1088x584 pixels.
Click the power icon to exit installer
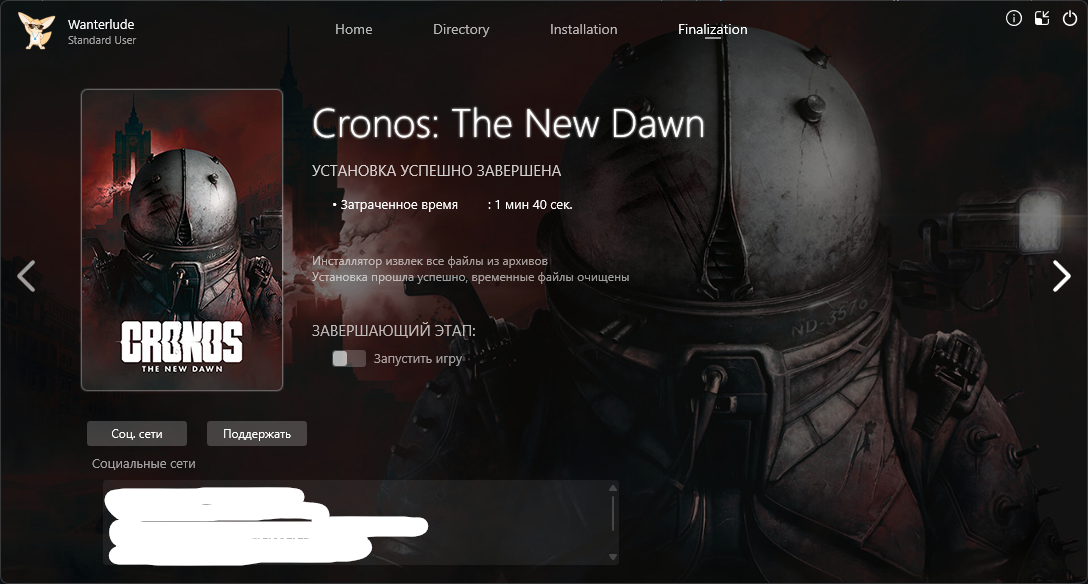(1070, 19)
